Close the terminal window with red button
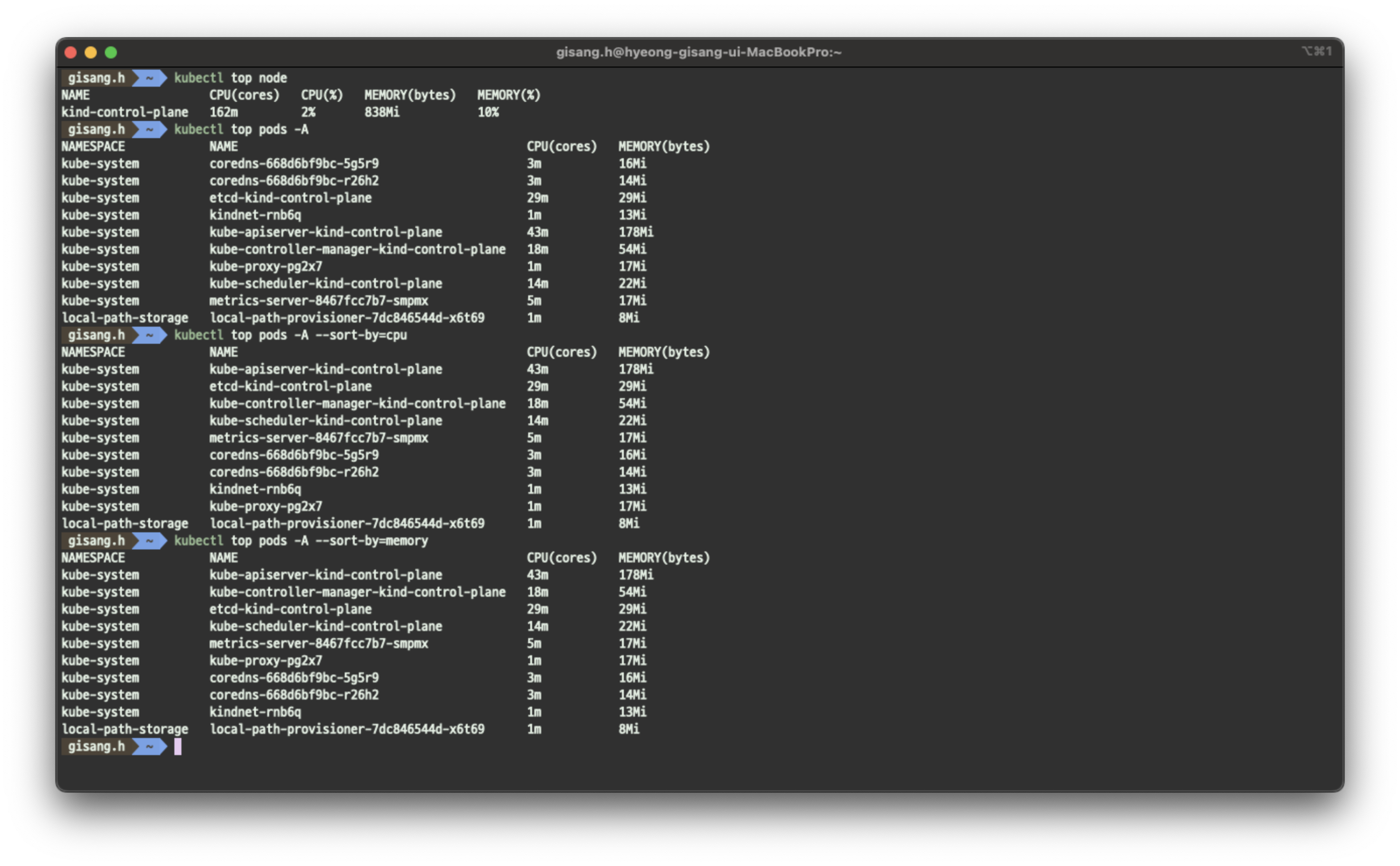 (x=71, y=53)
